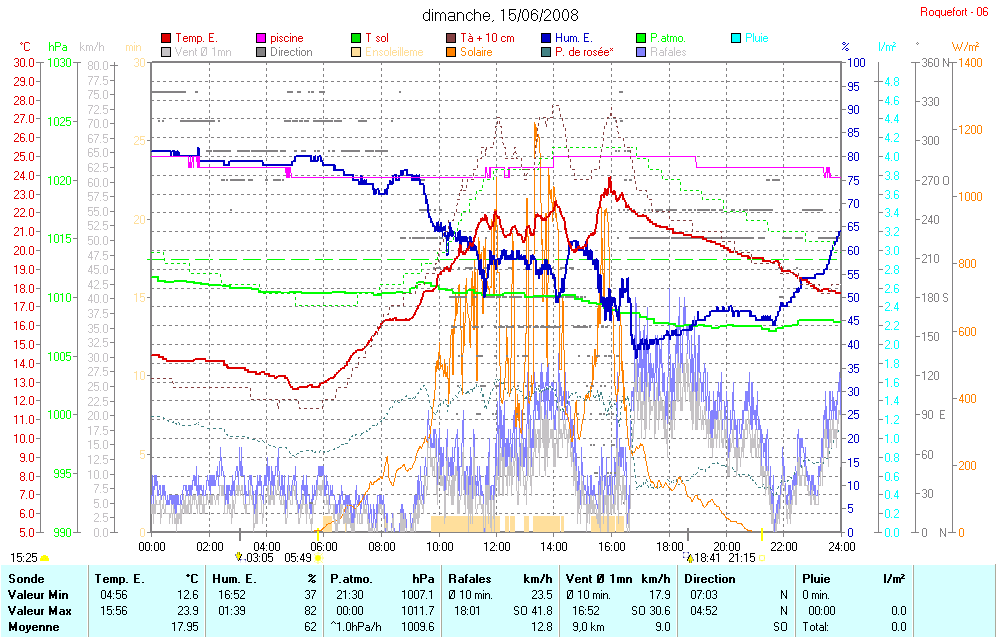Click the pressure trend ^1.0hPa/h
Screen dimensions: 996x637
356,627
